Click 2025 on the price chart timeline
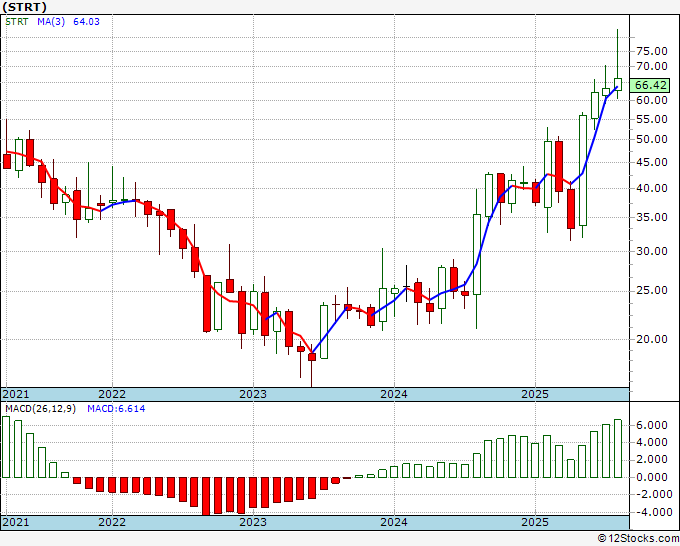The height and width of the screenshot is (546, 680). pyautogui.click(x=535, y=394)
